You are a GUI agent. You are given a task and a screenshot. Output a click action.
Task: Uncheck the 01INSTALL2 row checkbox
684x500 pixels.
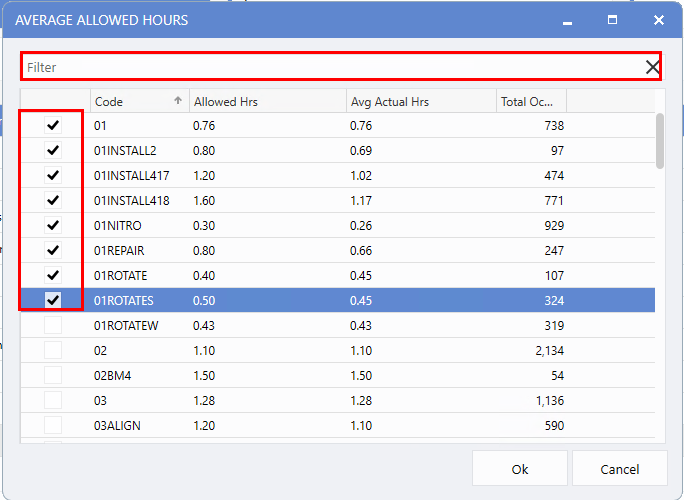53,151
